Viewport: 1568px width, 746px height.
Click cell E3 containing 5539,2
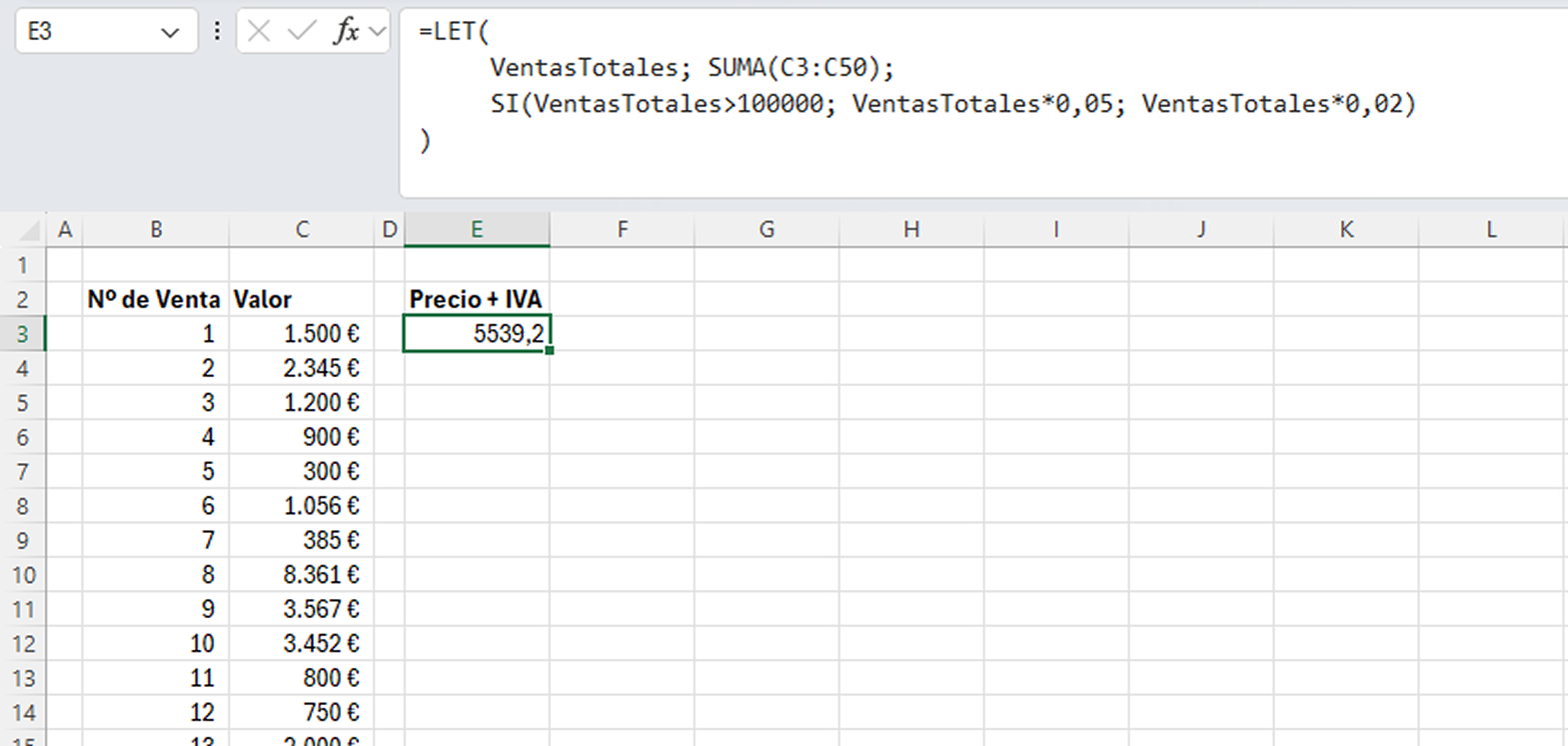[477, 334]
